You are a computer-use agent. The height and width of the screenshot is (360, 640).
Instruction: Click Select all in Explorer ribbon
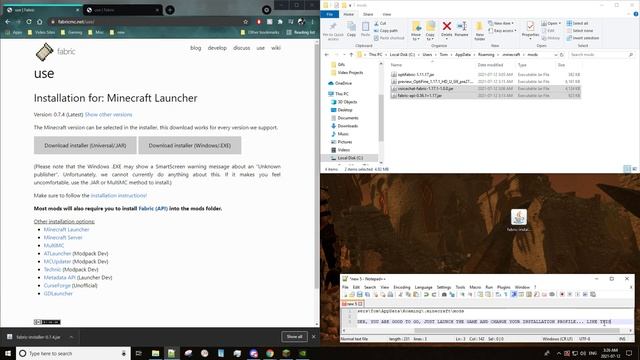coord(577,23)
